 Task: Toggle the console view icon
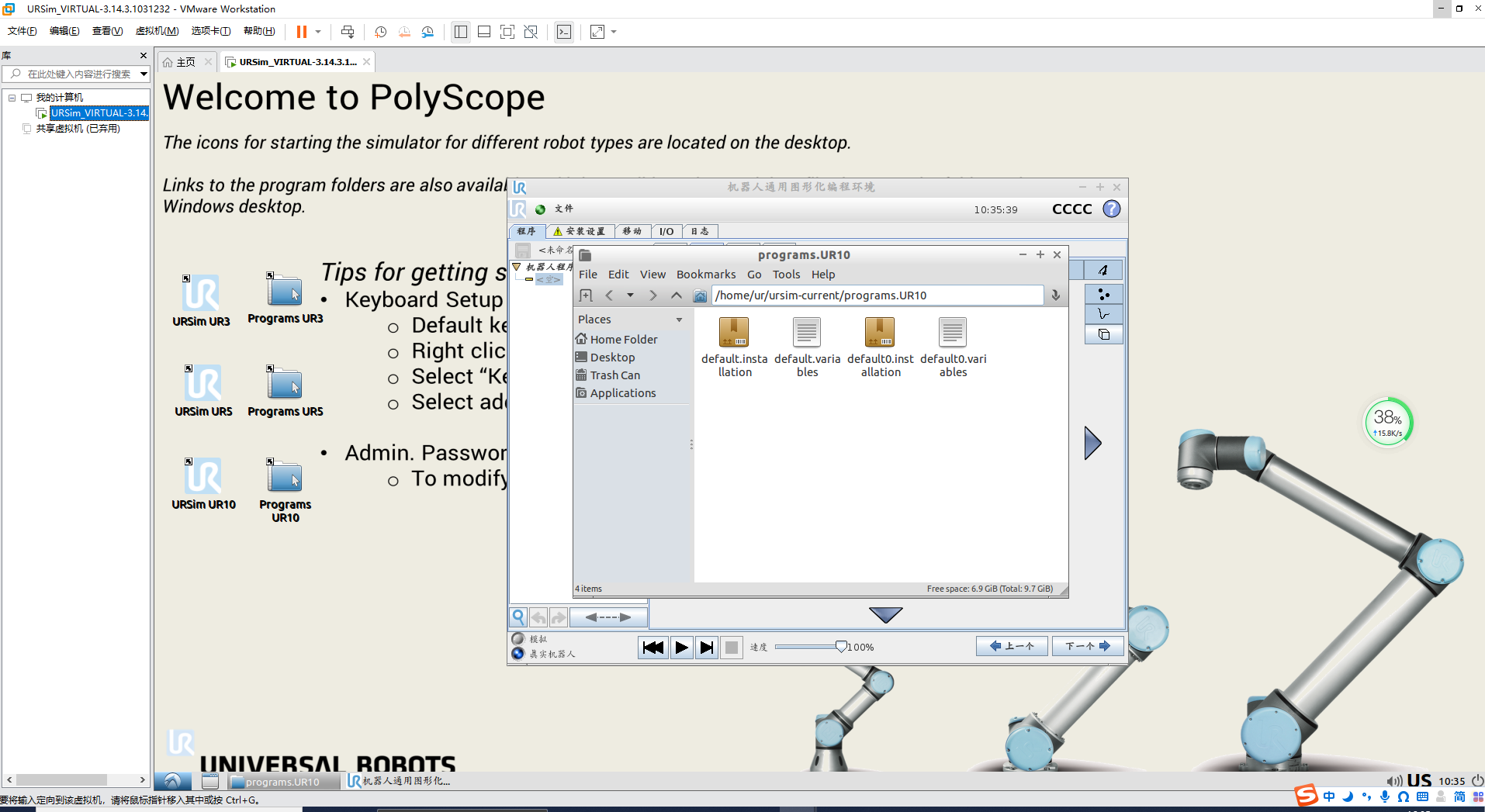point(564,32)
